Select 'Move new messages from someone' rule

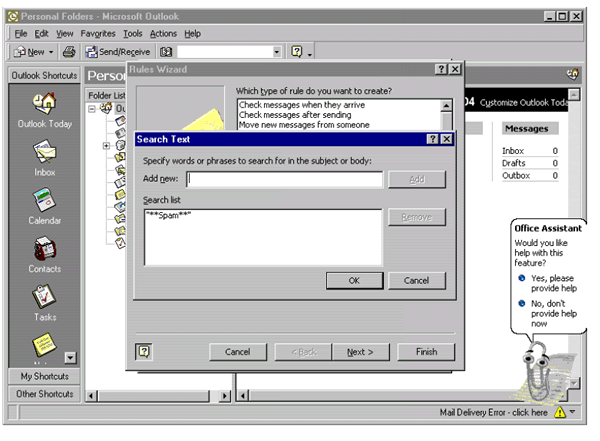tap(304, 125)
